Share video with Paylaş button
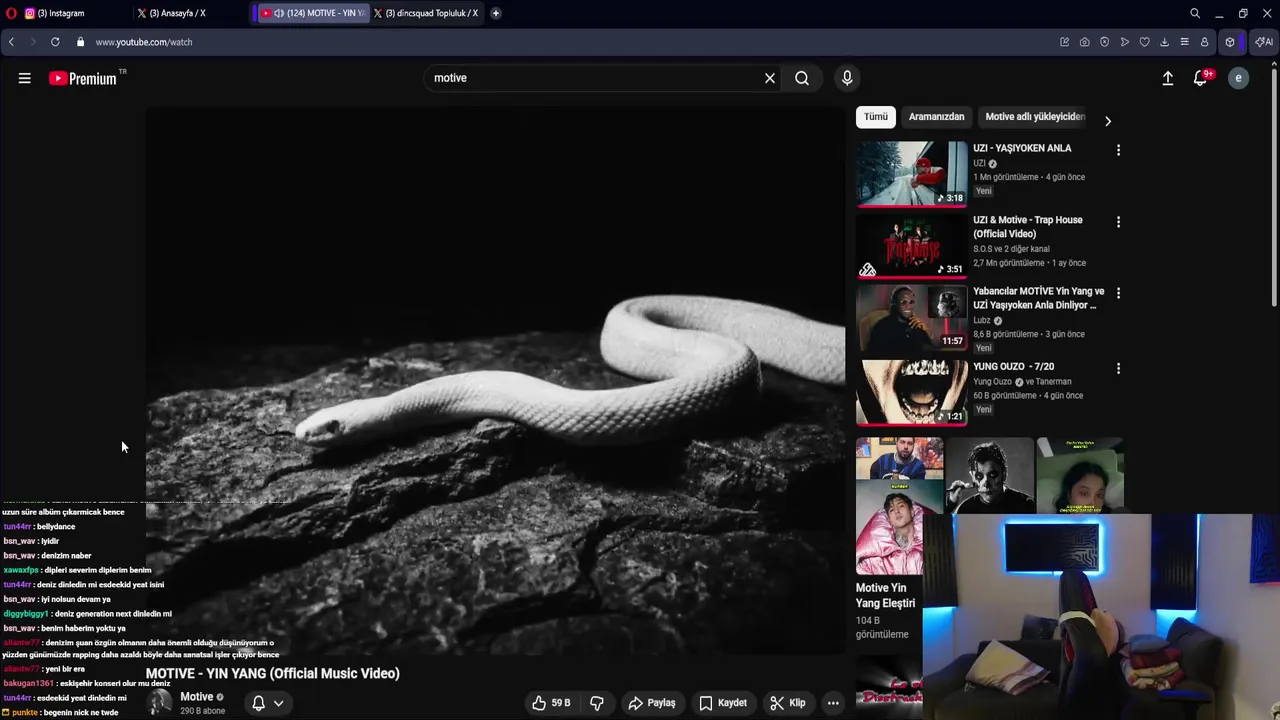Screen dimensions: 1280x720 tap(652, 703)
